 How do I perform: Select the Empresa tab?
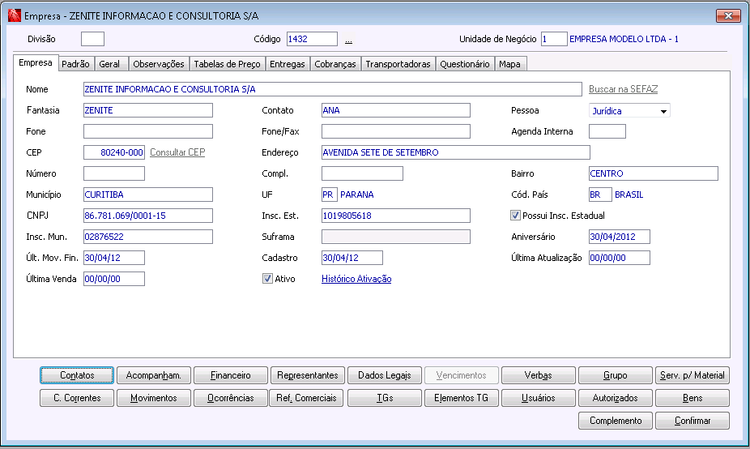[x=35, y=63]
